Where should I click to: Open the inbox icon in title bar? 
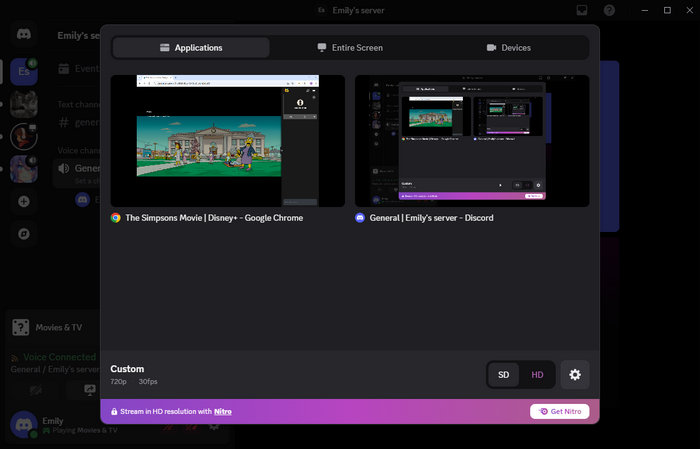[582, 10]
